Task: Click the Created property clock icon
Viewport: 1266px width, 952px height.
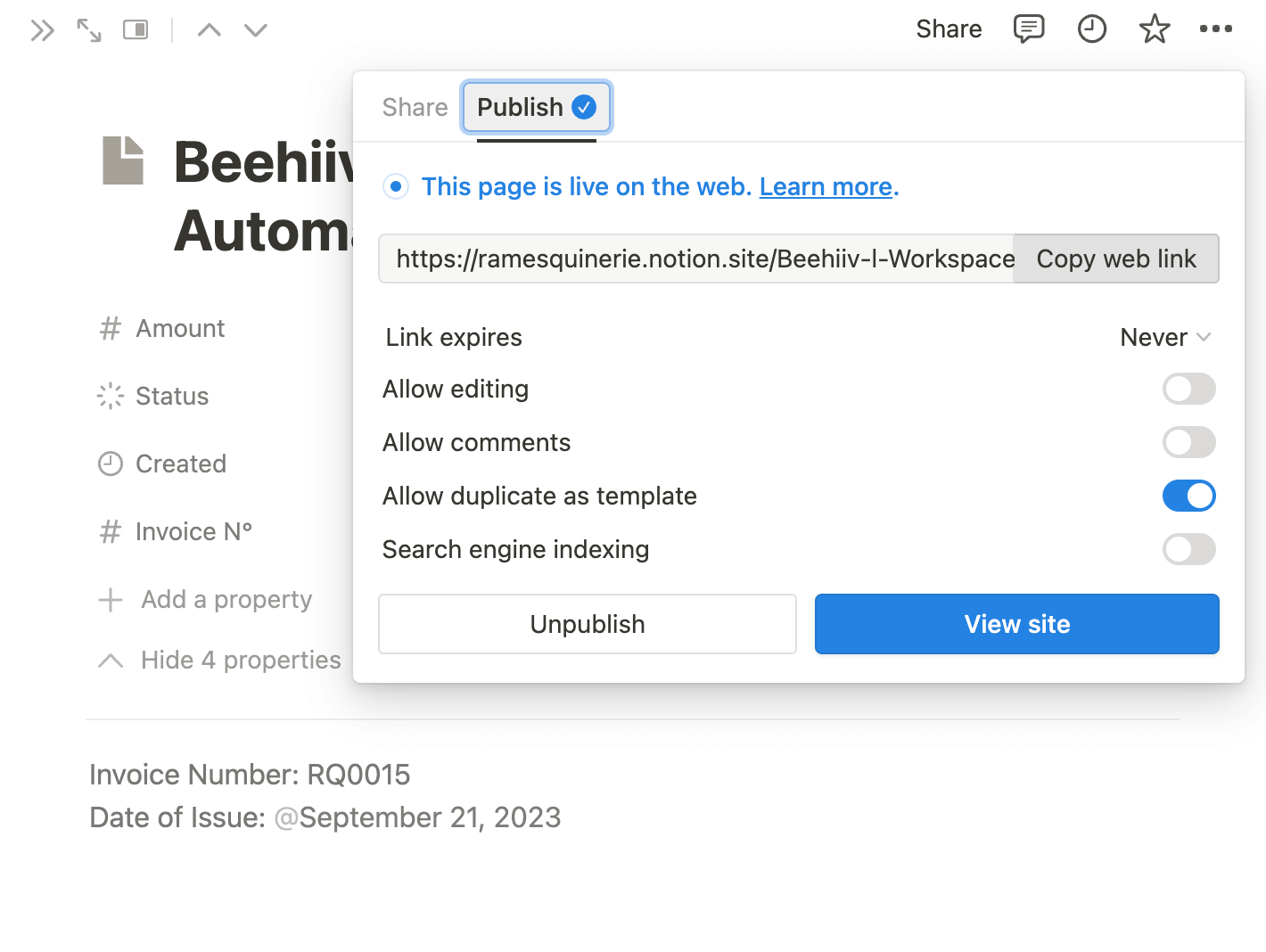Action: [110, 464]
